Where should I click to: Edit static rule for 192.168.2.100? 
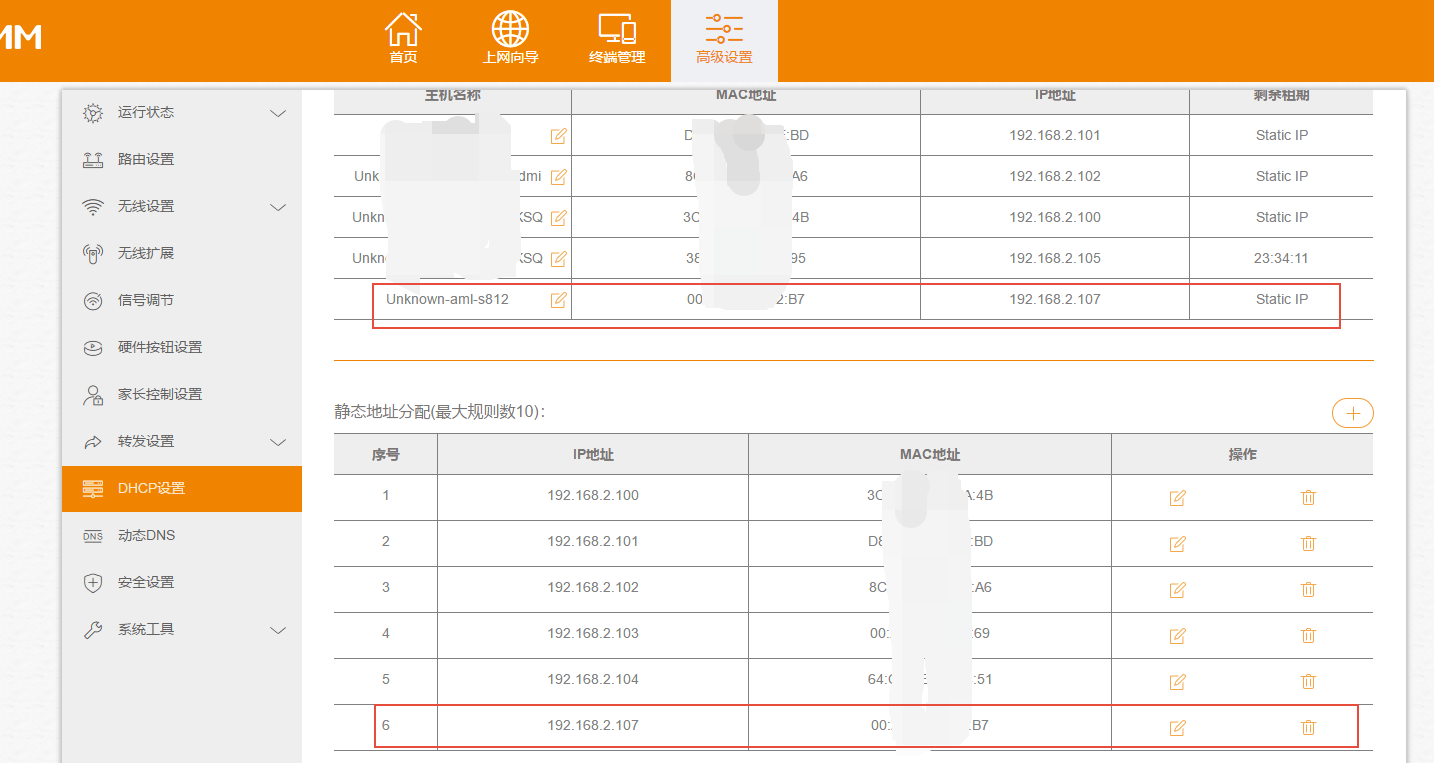tap(1177, 497)
